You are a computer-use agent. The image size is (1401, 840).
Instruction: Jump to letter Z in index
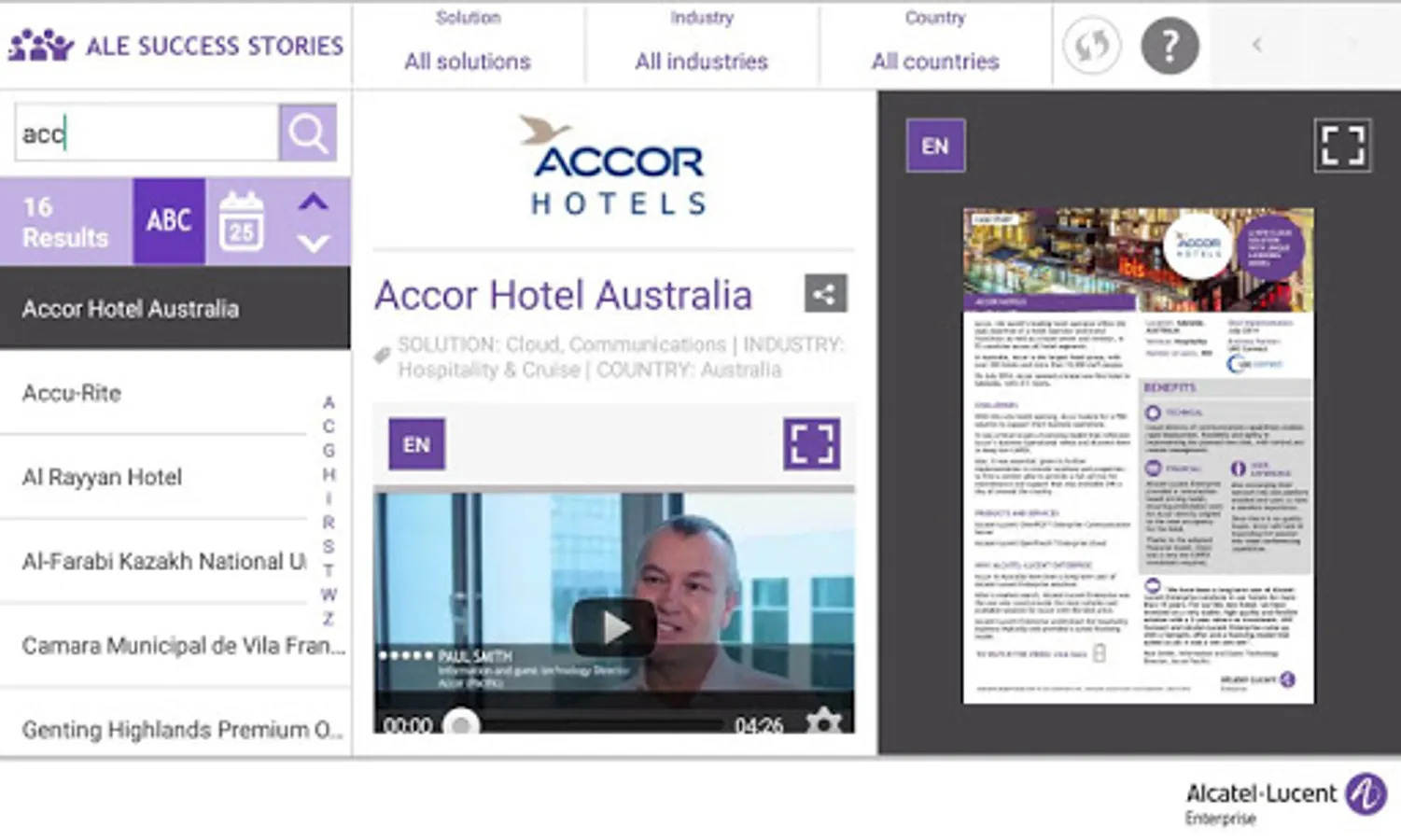click(x=329, y=619)
